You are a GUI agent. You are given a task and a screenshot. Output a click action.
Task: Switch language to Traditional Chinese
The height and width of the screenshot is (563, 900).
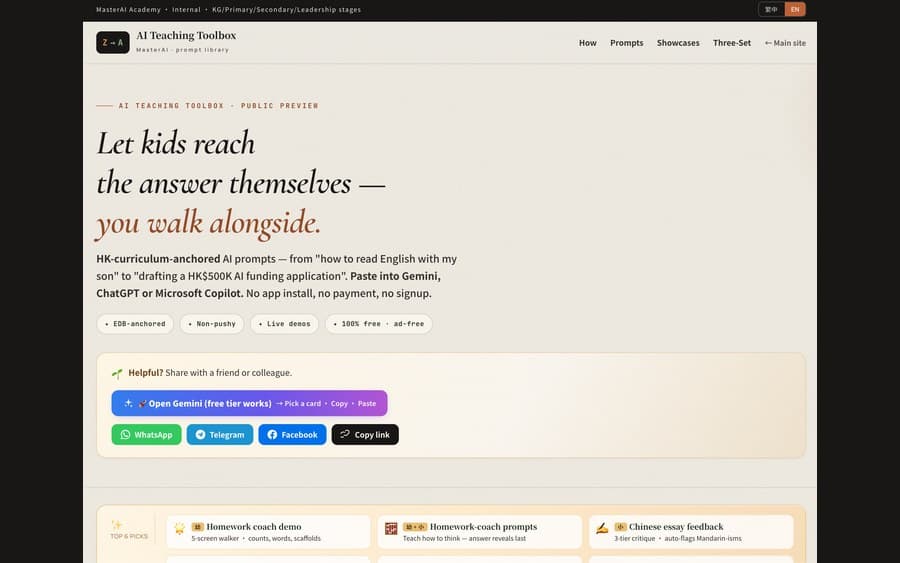pos(771,9)
